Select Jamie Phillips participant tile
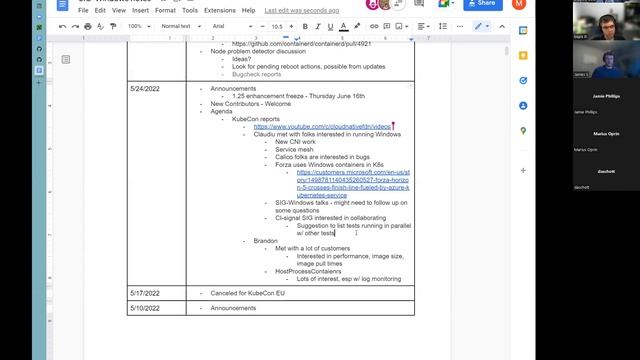640x360 pixels. point(606,96)
